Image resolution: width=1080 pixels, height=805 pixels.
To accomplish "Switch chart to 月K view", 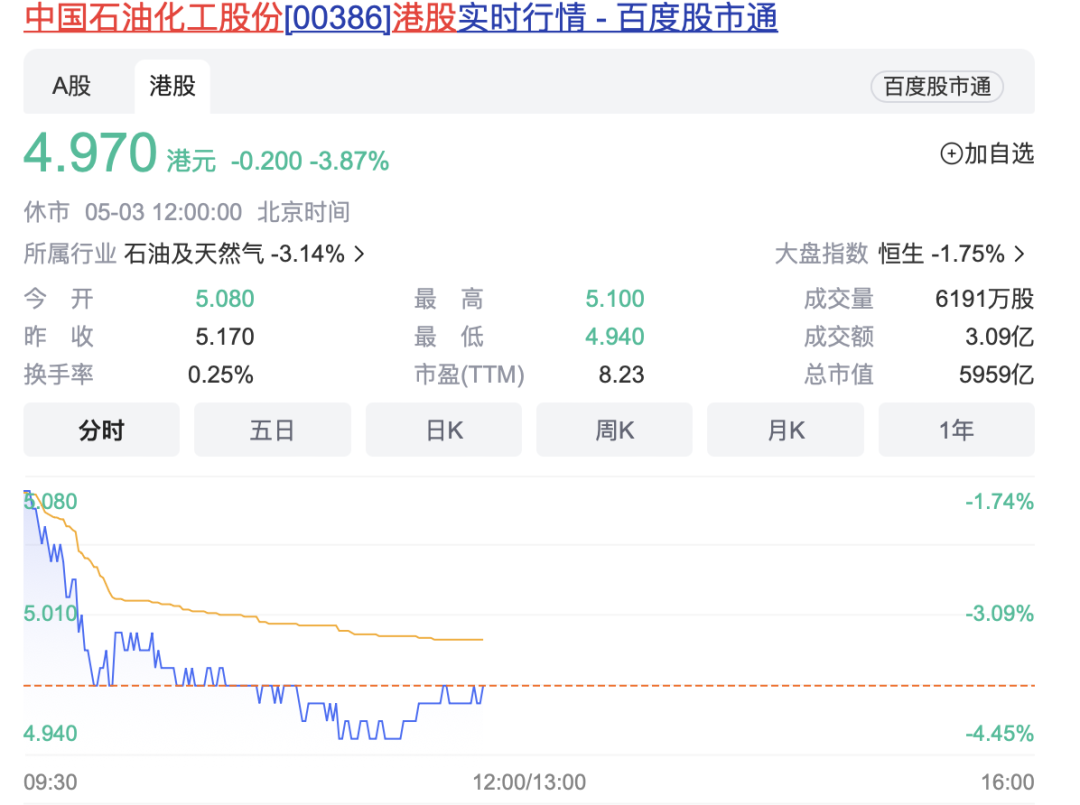I will click(785, 430).
